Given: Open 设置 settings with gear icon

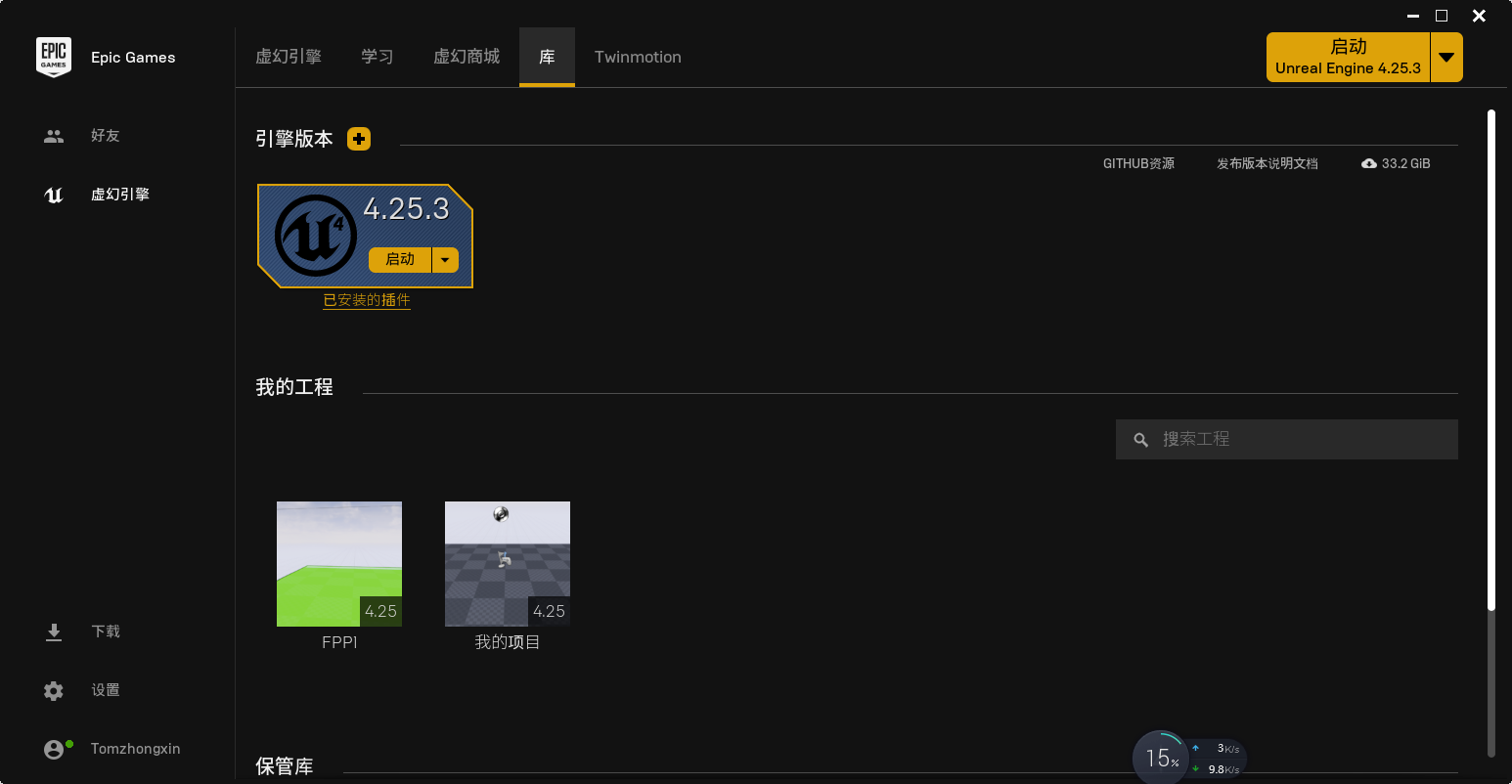Looking at the screenshot, I should click(82, 690).
